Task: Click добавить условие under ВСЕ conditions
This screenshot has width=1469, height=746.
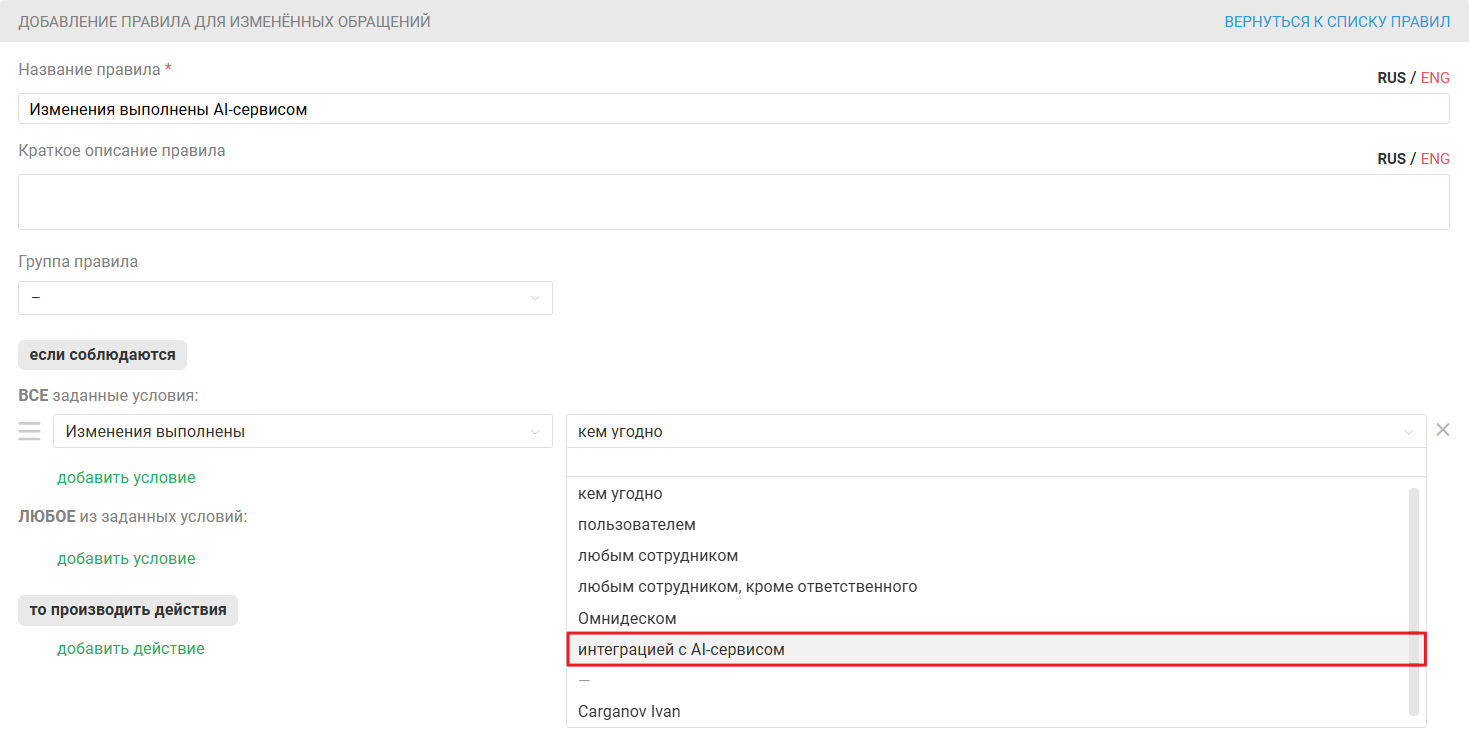Action: (x=126, y=478)
